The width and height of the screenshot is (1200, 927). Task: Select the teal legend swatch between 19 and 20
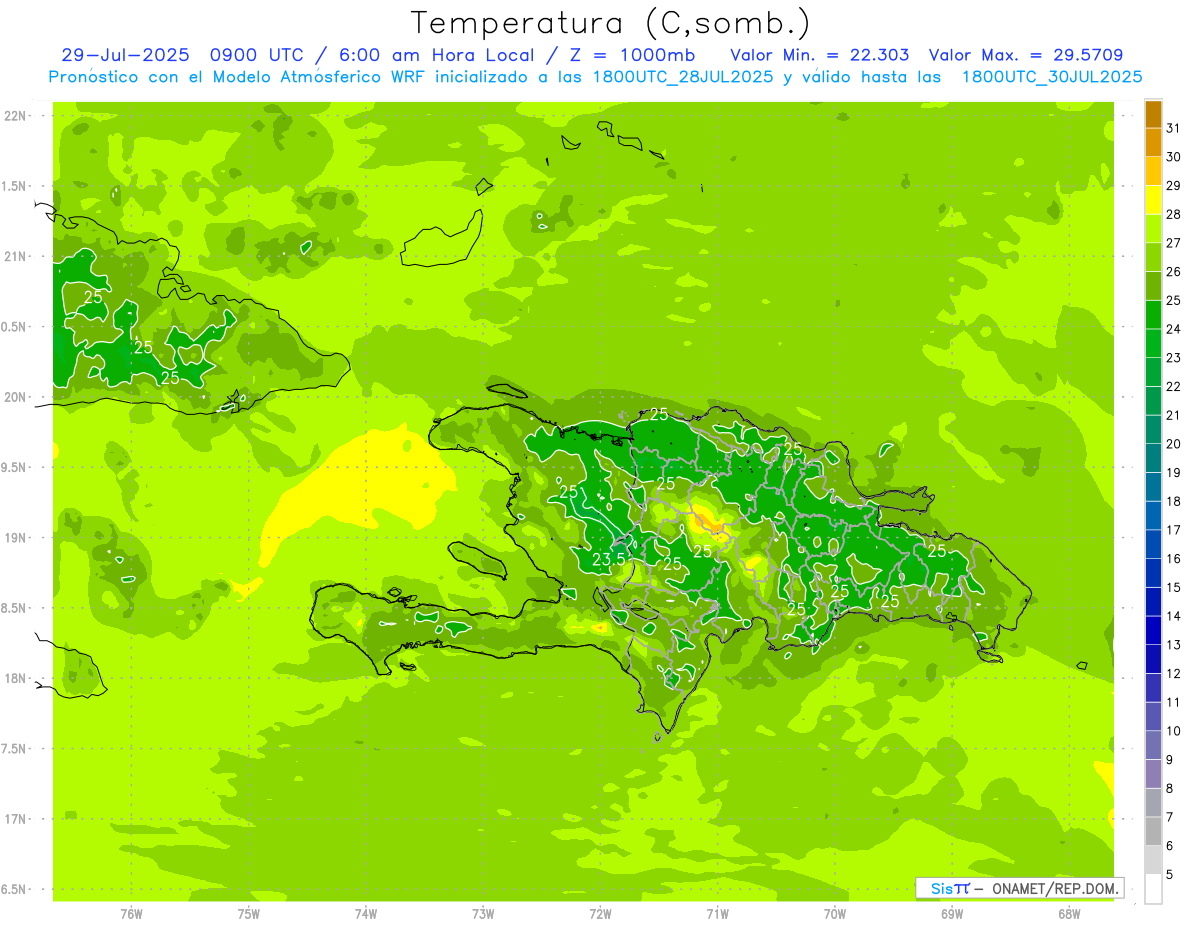click(x=1153, y=458)
